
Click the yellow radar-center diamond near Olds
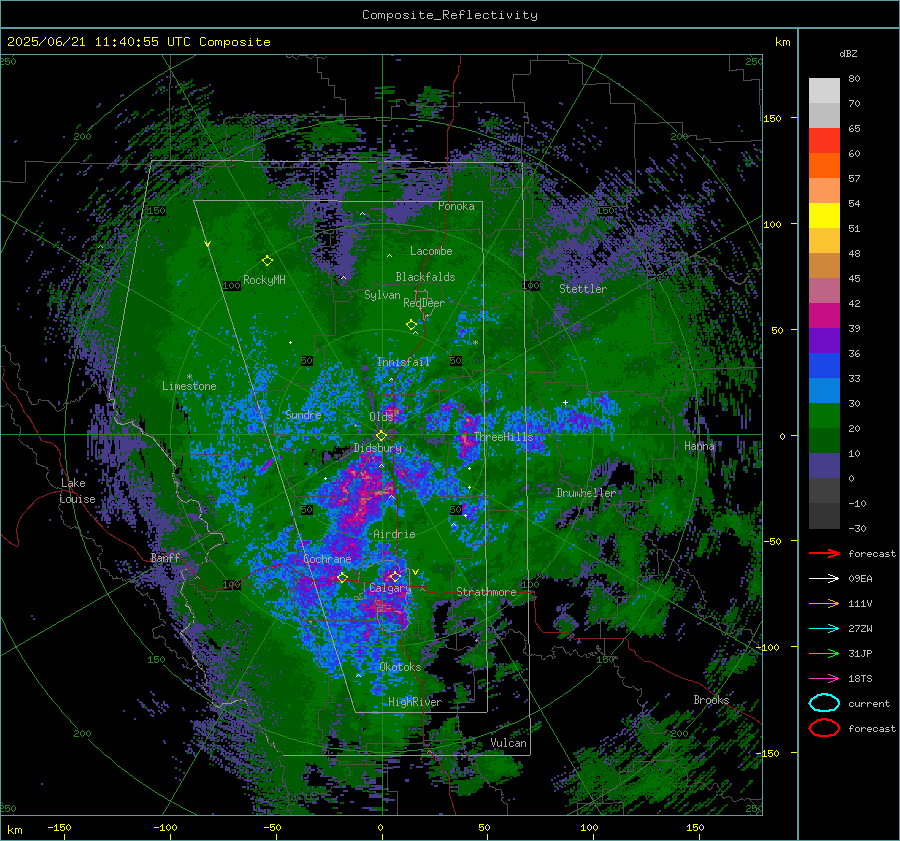tap(381, 436)
